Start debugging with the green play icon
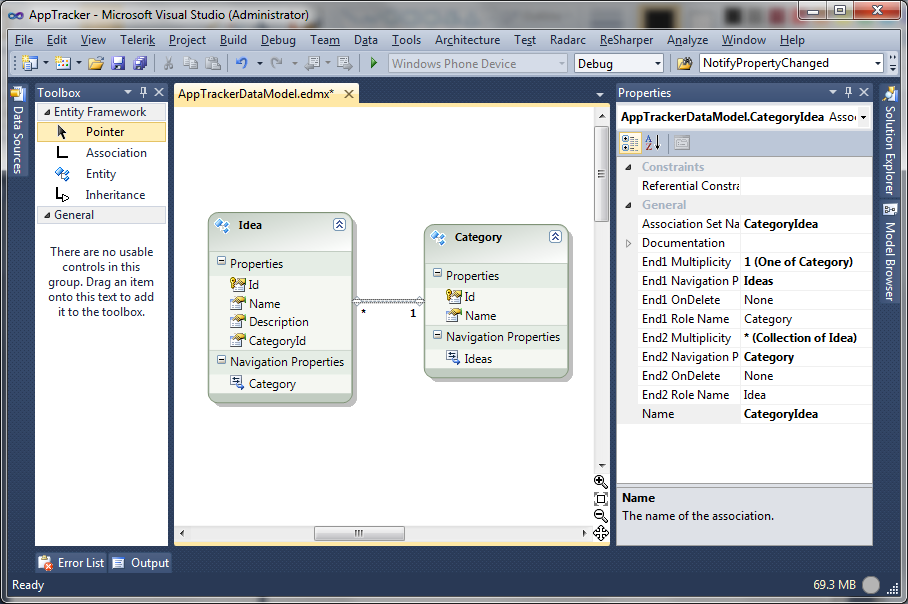 (374, 63)
